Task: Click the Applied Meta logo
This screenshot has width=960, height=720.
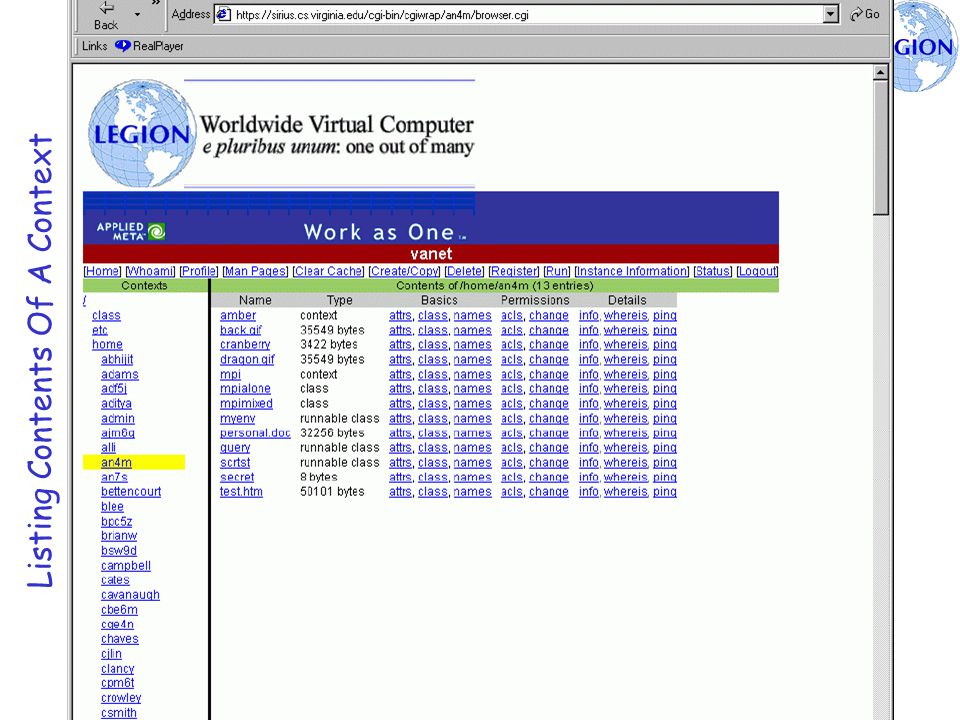Action: [130, 231]
